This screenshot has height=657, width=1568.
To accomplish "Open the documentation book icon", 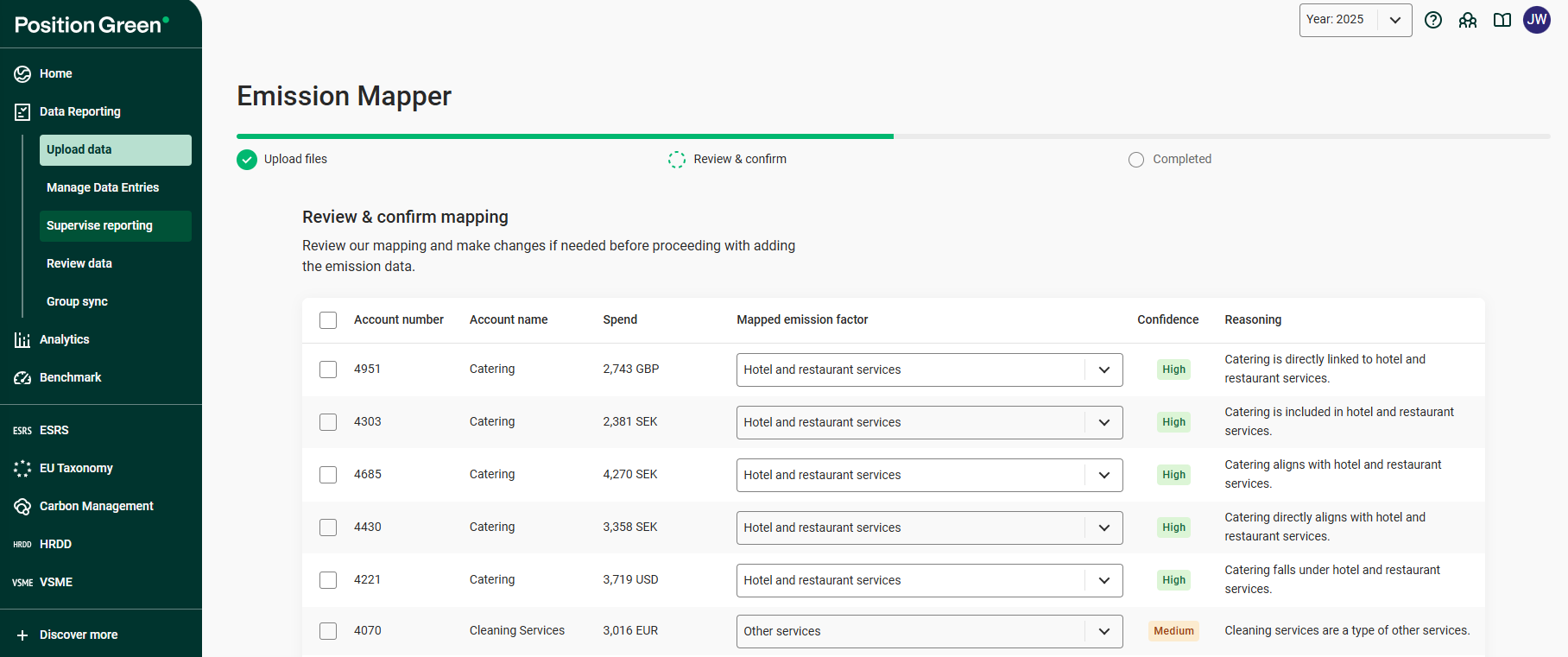I will (x=1502, y=20).
